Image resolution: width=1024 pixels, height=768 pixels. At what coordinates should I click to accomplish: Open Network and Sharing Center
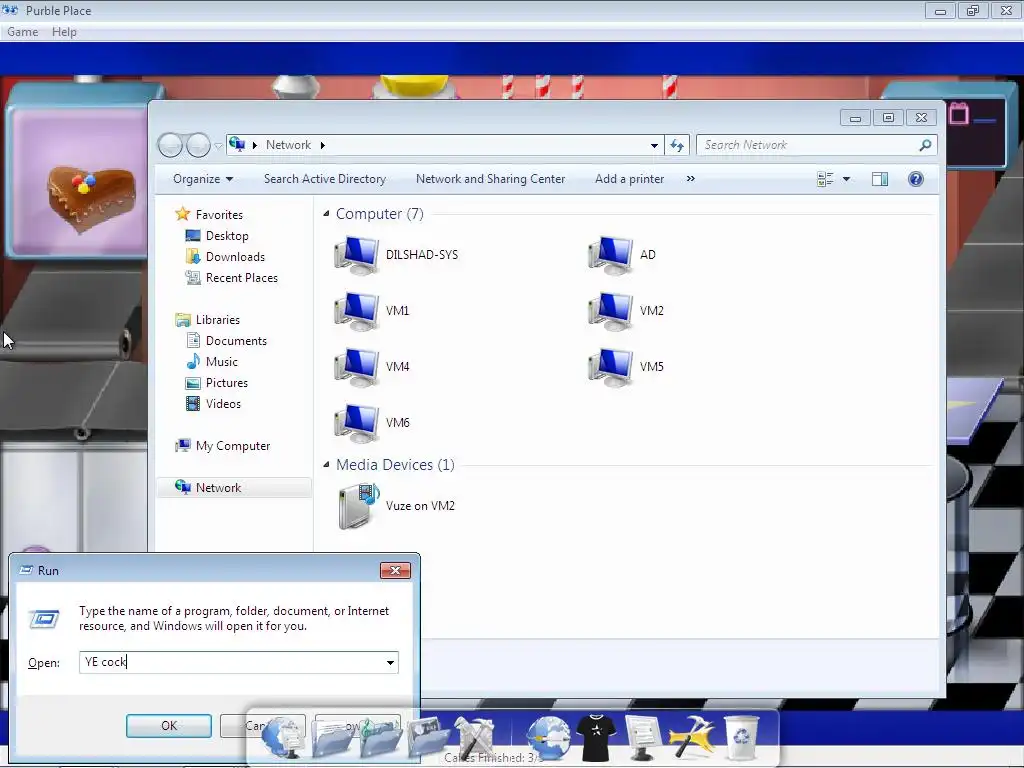tap(490, 179)
